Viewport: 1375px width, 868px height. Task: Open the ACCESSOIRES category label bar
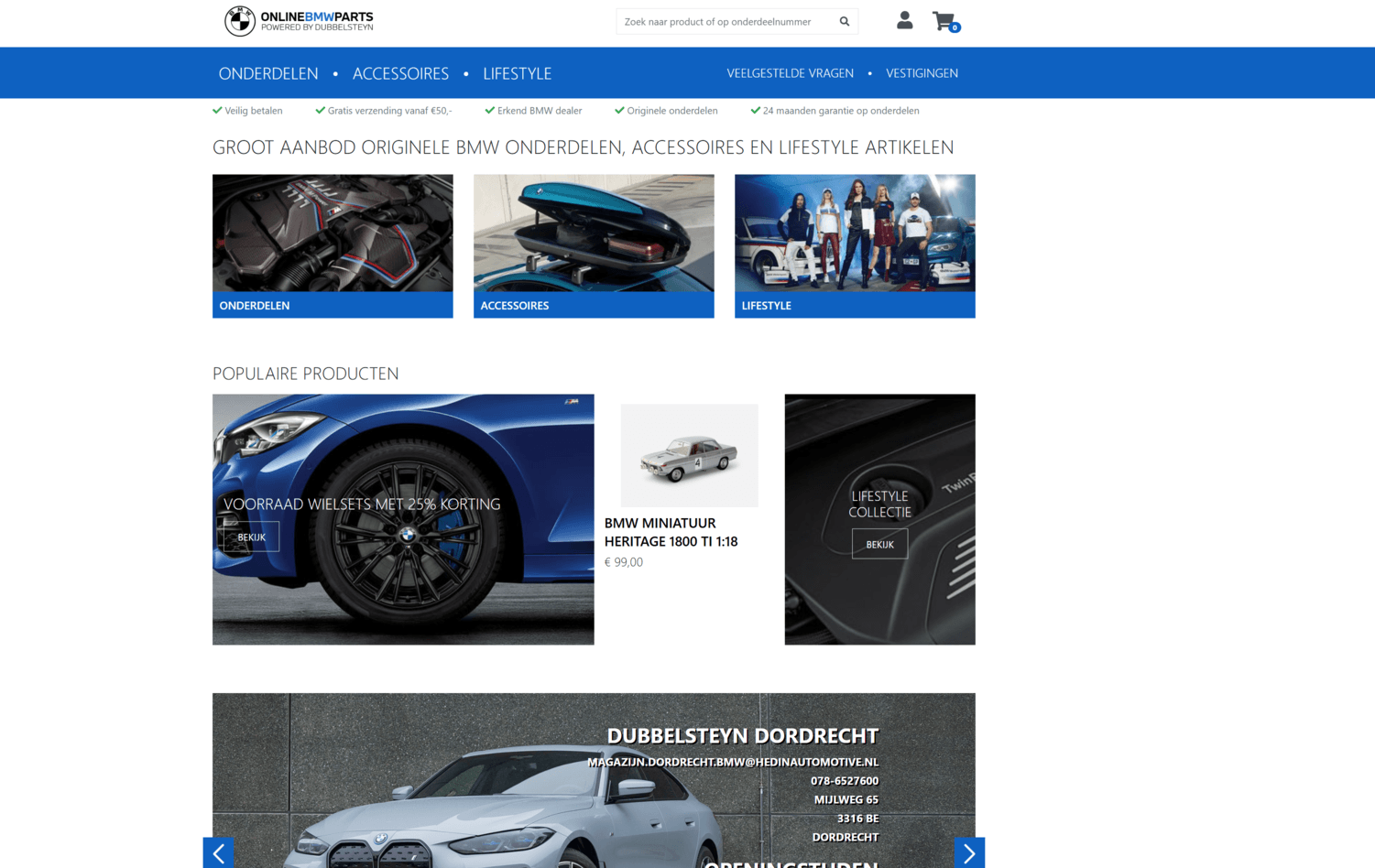pyautogui.click(x=594, y=305)
